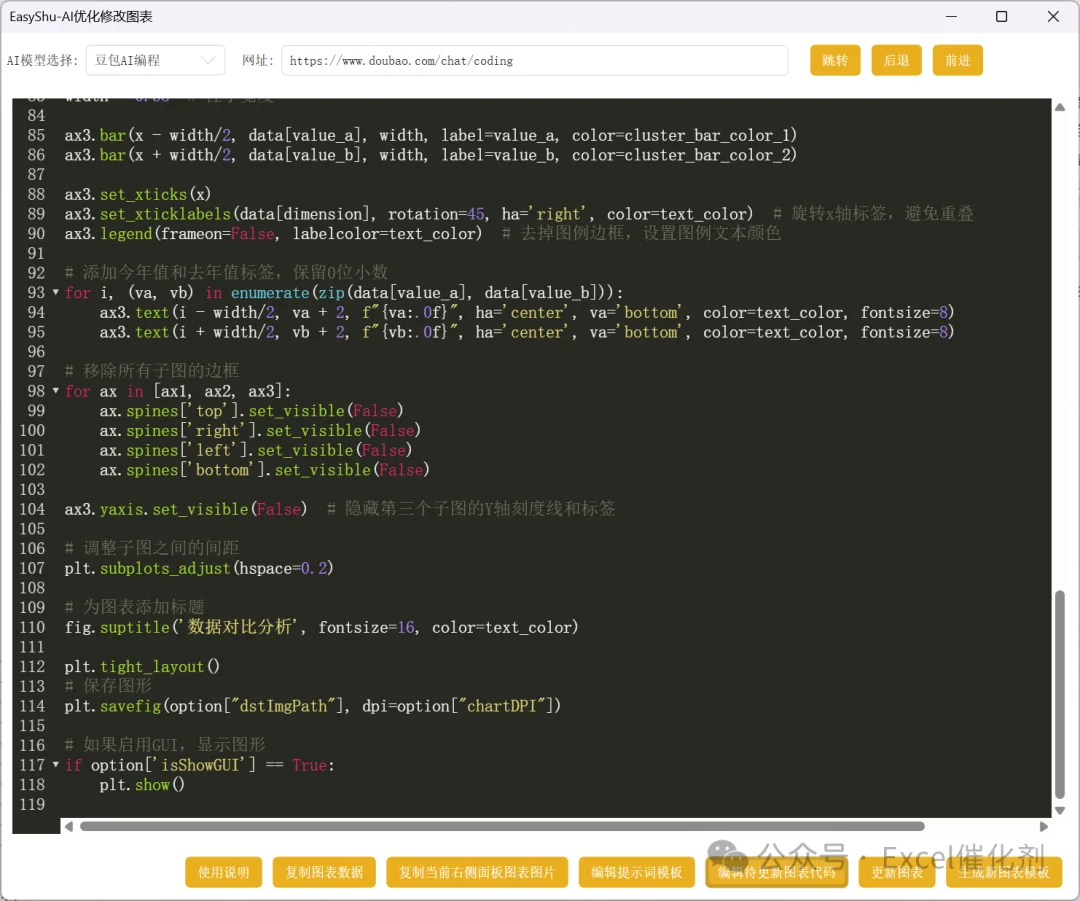1080x901 pixels.
Task: Place cursor on 'plt.tight_layout()' at line 112
Action: click(x=142, y=667)
